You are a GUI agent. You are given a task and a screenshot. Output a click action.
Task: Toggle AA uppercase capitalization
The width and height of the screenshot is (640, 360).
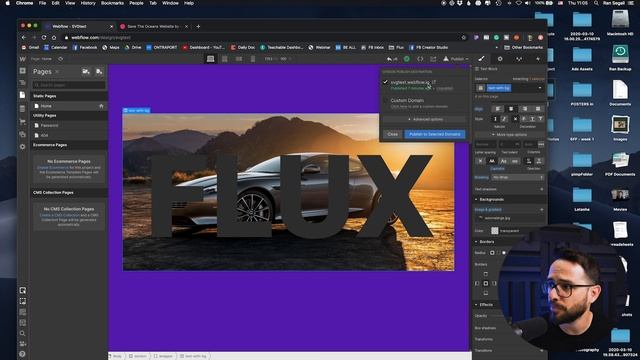[x=492, y=161]
